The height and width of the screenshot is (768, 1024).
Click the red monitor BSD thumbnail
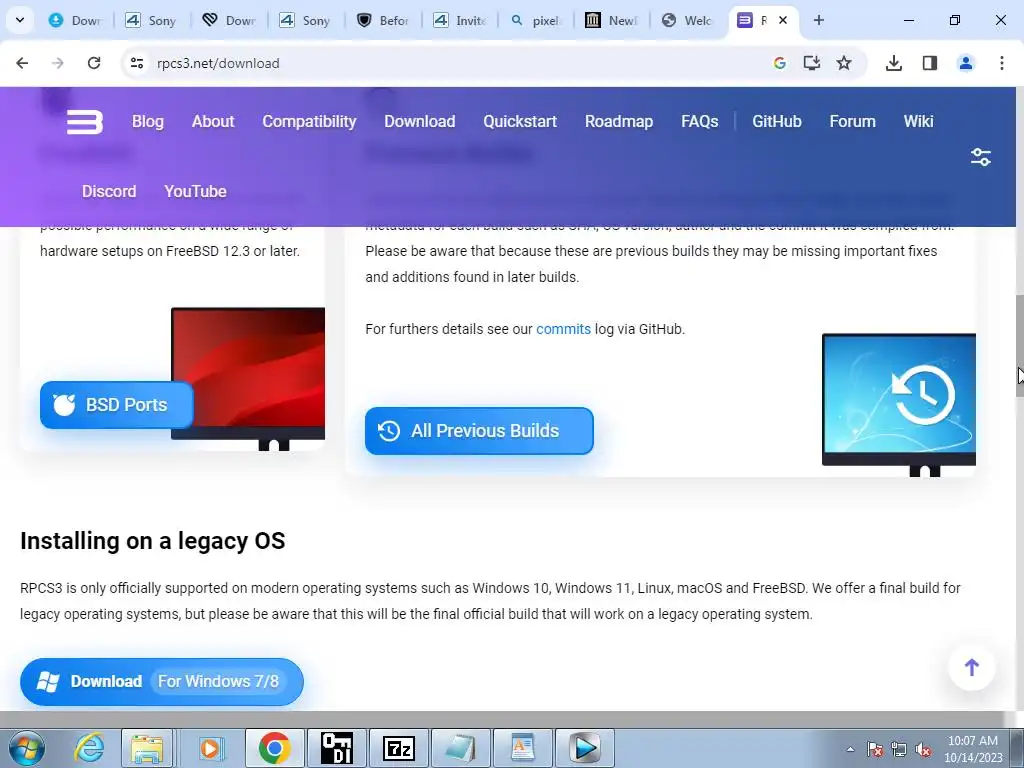click(248, 379)
